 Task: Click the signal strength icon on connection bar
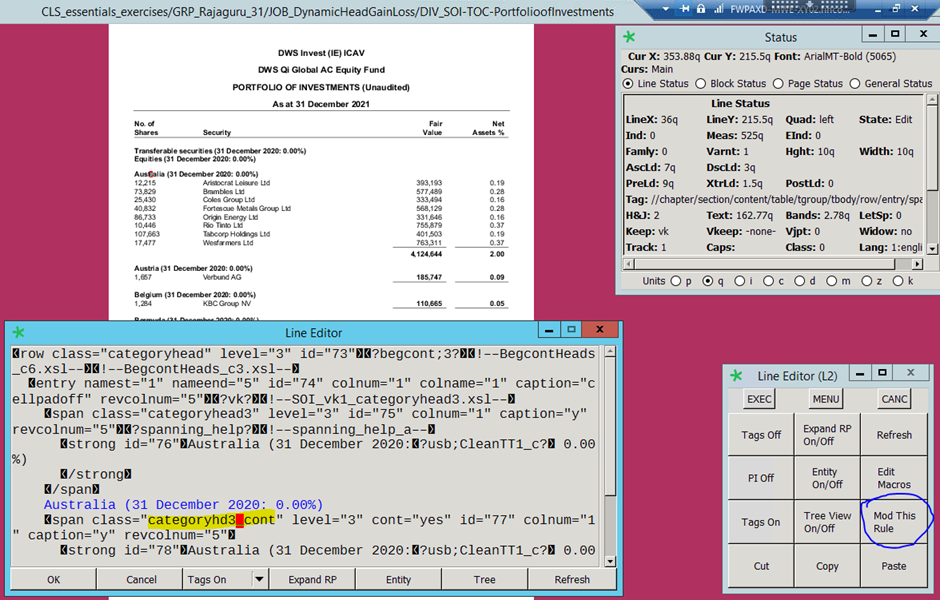tap(718, 9)
